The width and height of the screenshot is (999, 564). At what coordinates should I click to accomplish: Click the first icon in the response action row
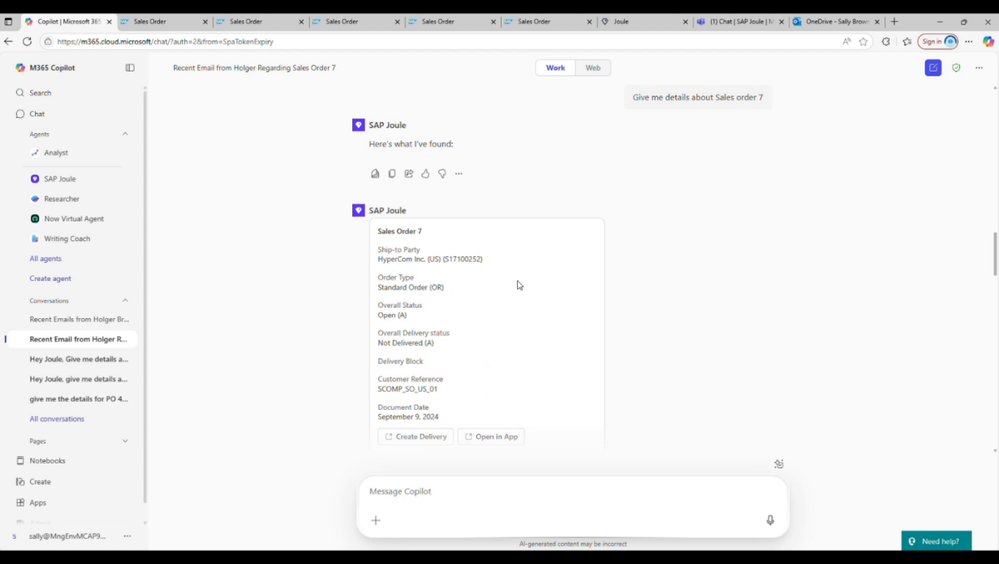pos(375,173)
